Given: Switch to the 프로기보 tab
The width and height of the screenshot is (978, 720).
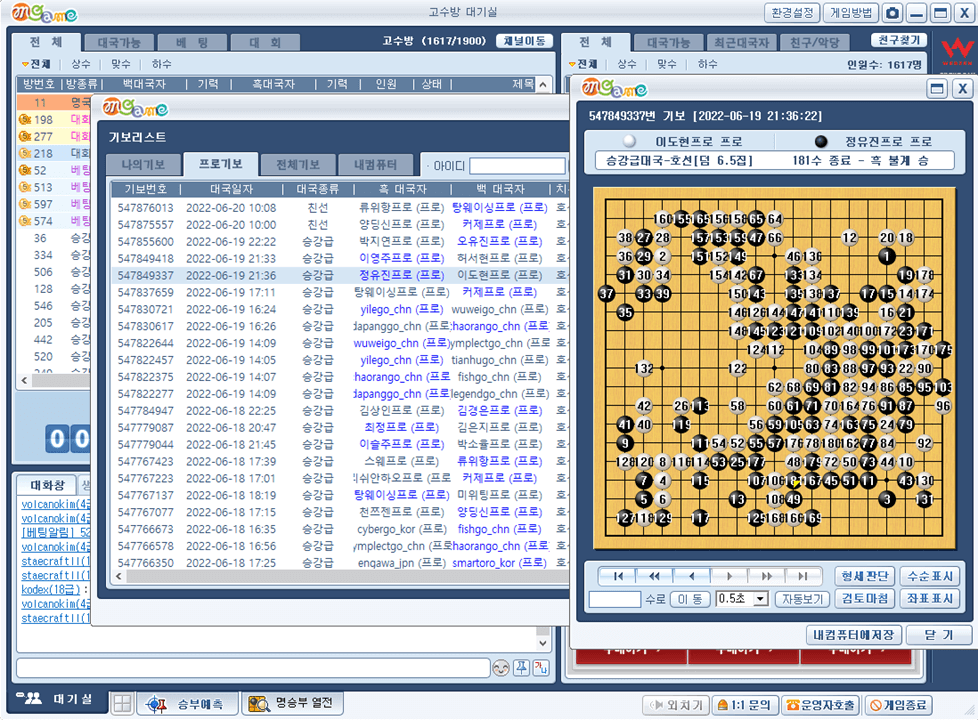Looking at the screenshot, I should point(220,164).
